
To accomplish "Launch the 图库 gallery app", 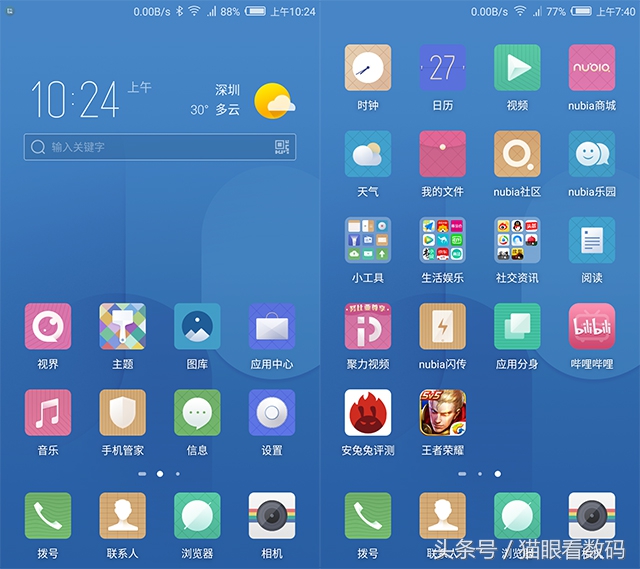I will point(197,327).
